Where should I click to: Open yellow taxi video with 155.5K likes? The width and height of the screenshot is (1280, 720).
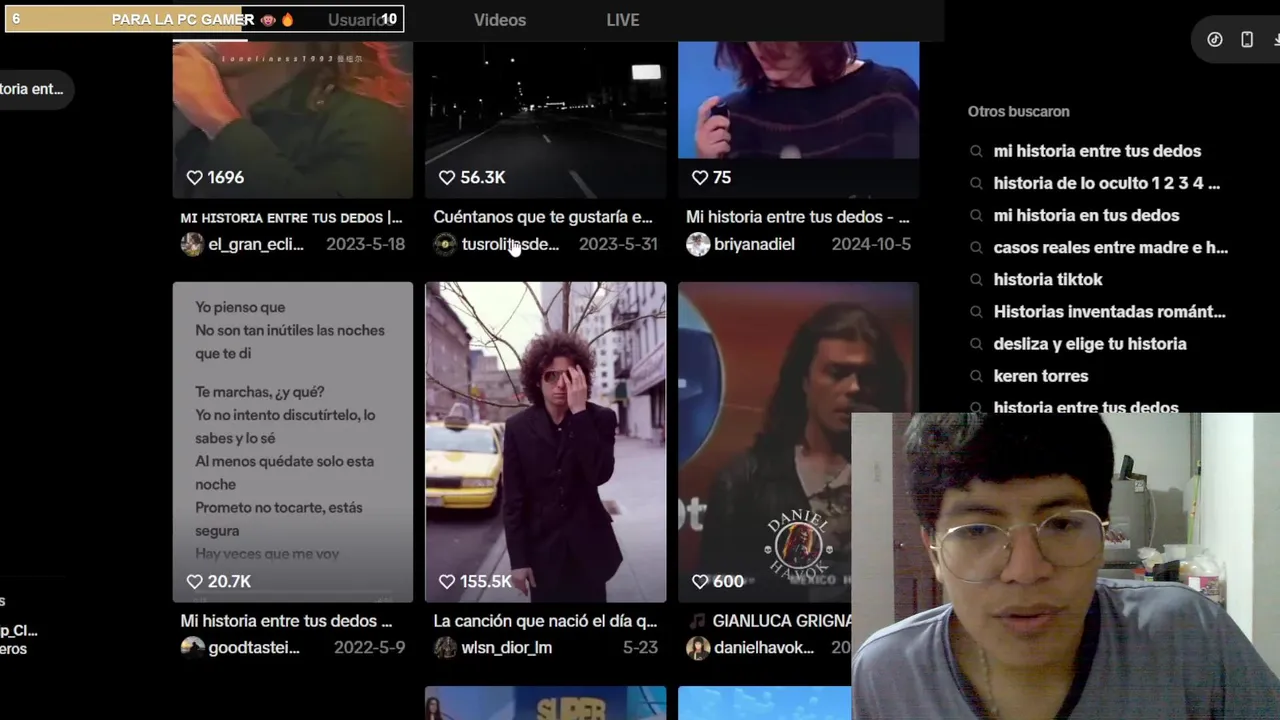click(x=545, y=442)
